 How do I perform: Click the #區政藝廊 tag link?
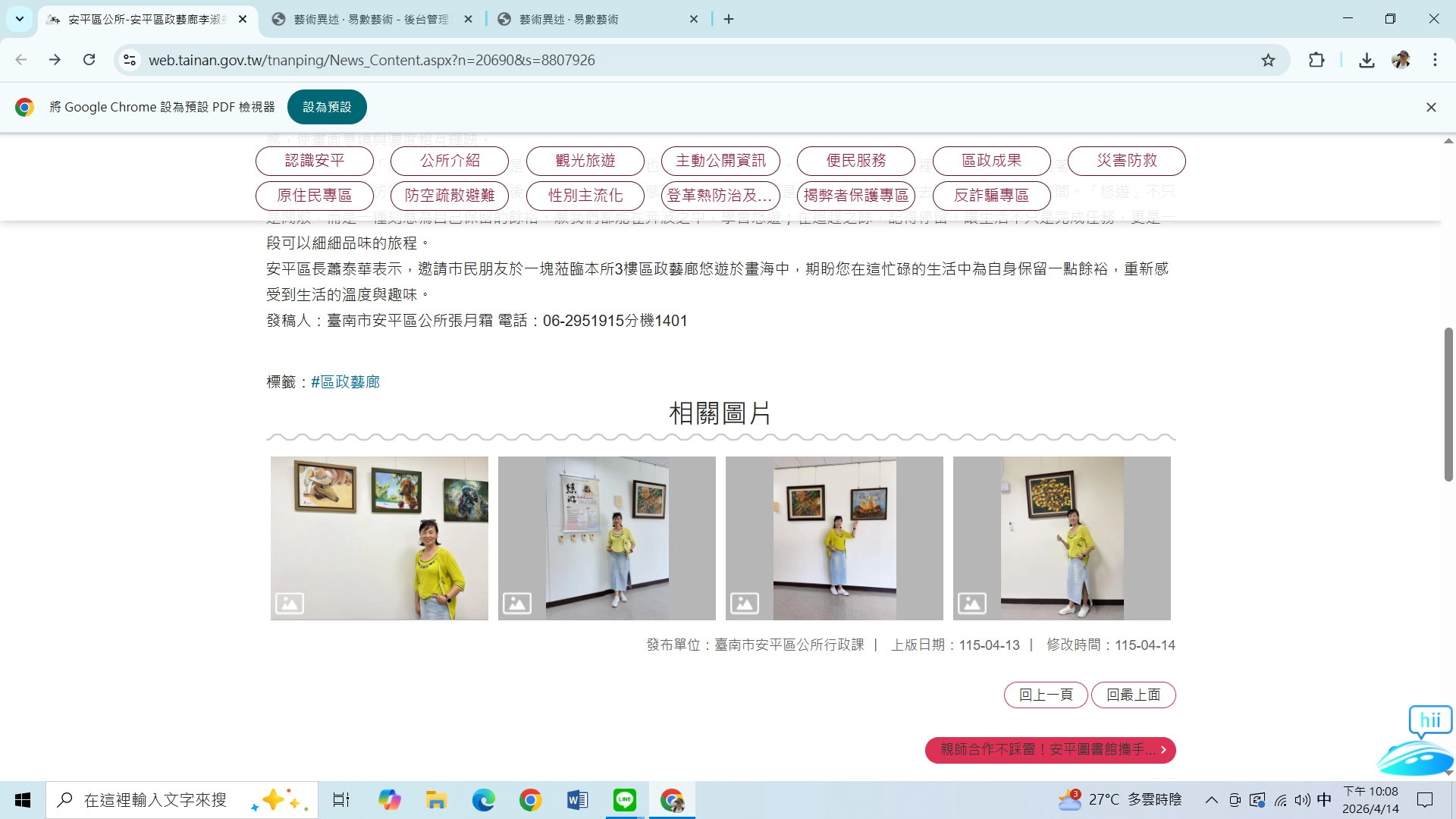[x=345, y=381]
